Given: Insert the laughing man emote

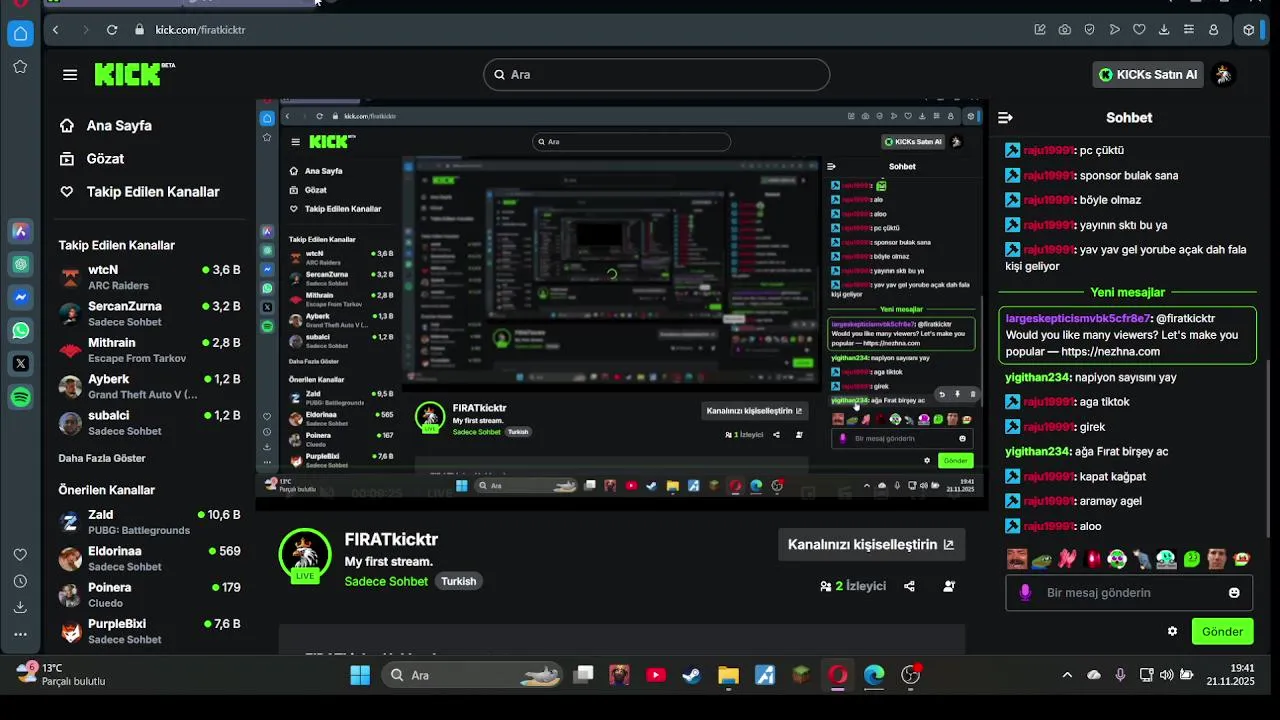Looking at the screenshot, I should (1017, 559).
